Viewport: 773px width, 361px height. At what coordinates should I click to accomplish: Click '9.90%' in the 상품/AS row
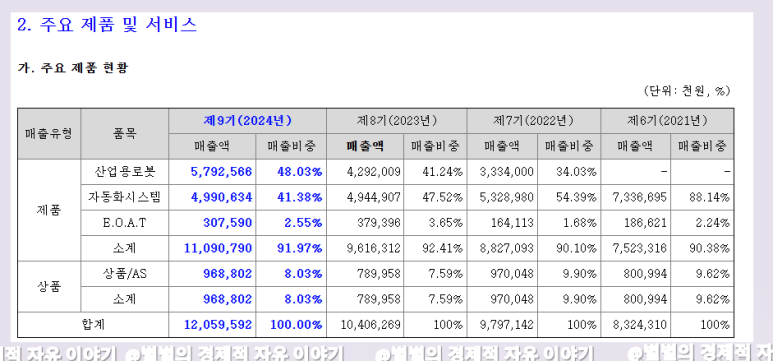coord(579,274)
